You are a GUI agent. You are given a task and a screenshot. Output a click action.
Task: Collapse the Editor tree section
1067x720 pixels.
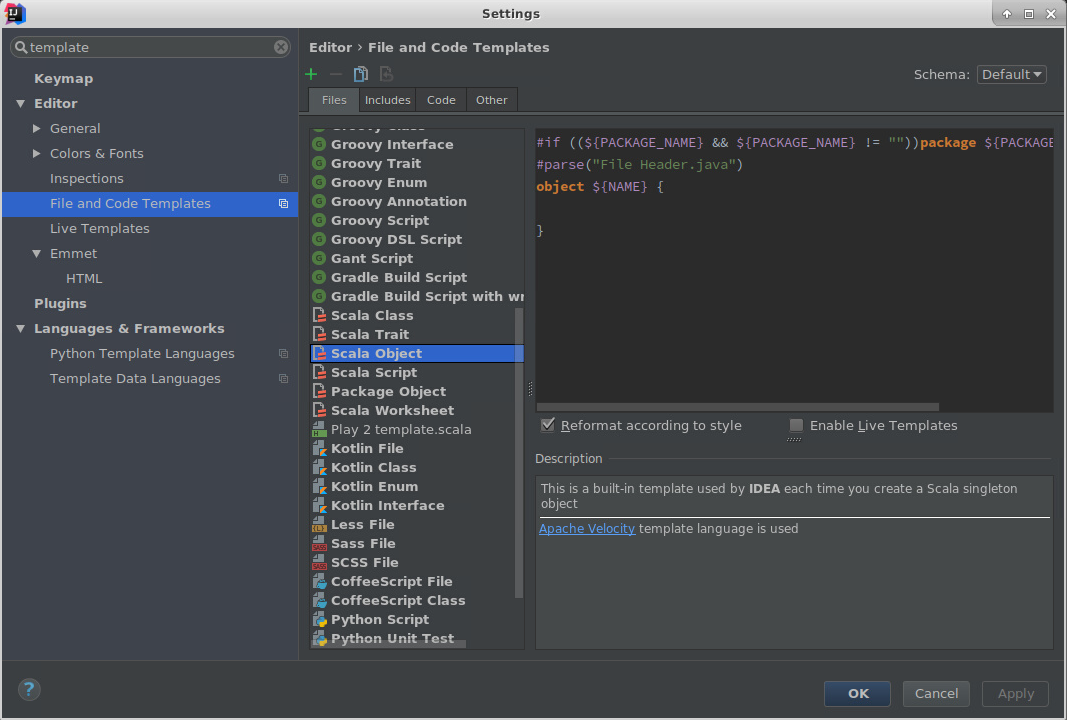[20, 103]
